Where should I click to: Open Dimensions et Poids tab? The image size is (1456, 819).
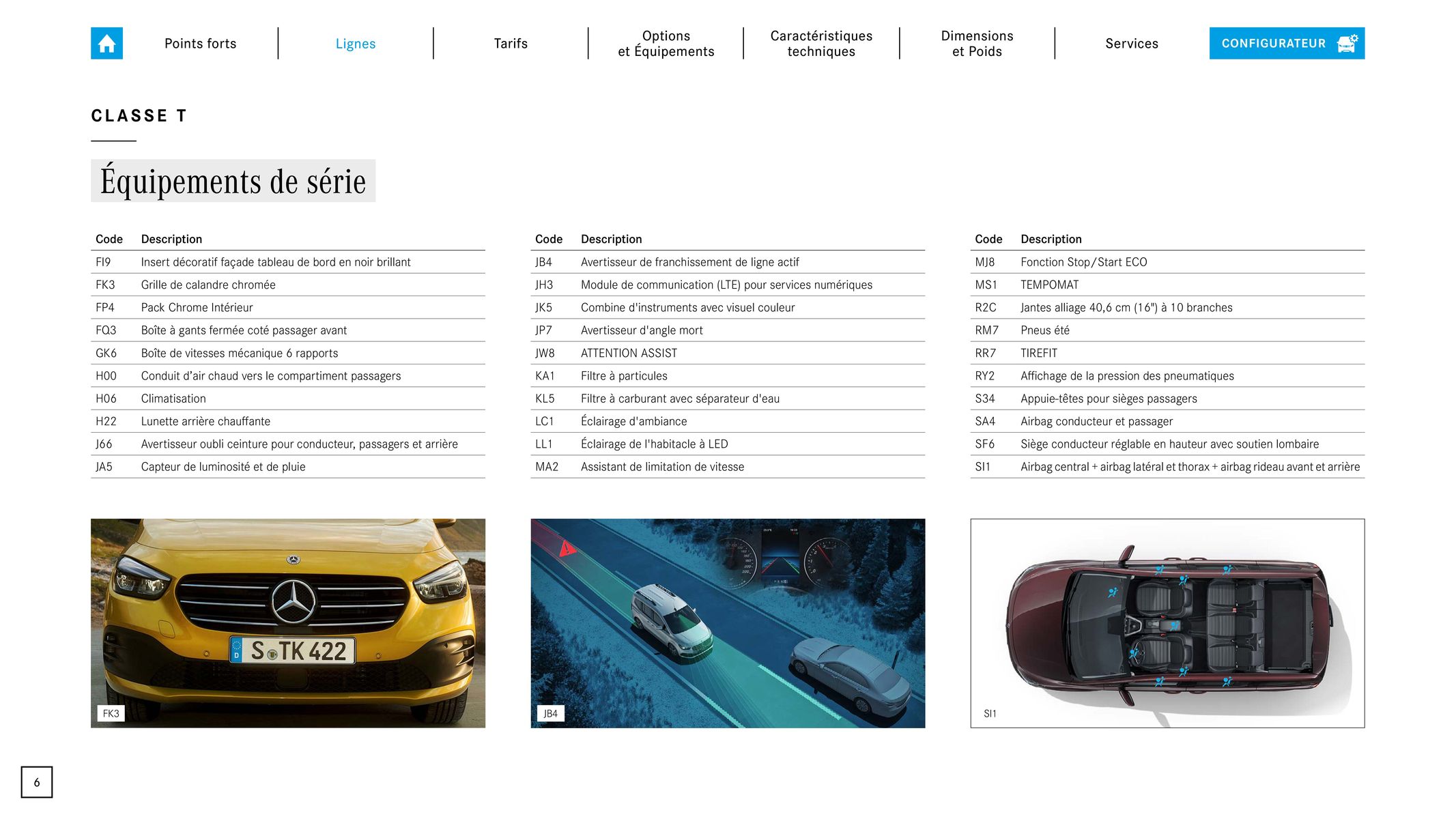click(x=977, y=44)
